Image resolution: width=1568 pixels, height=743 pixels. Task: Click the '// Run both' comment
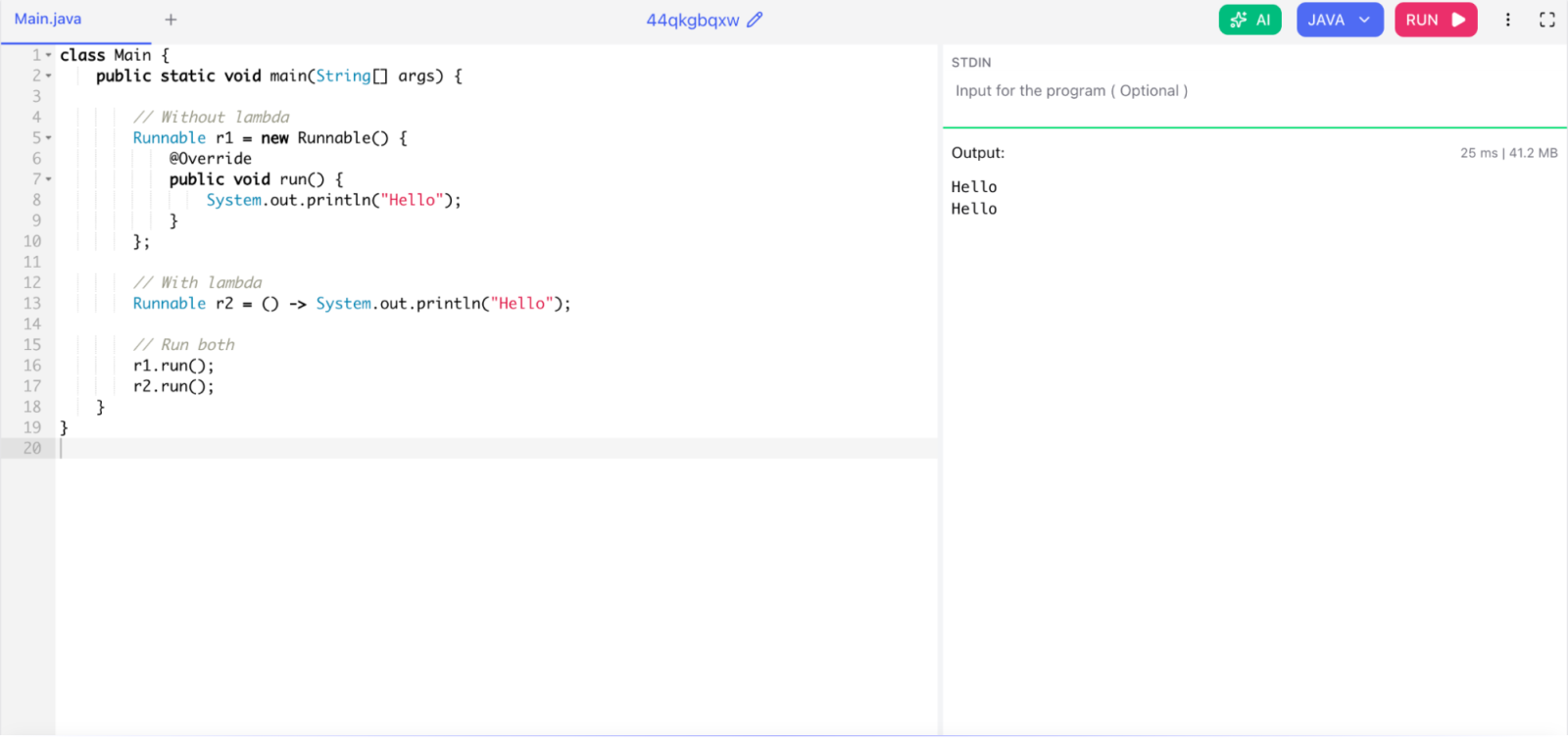pyautogui.click(x=184, y=344)
